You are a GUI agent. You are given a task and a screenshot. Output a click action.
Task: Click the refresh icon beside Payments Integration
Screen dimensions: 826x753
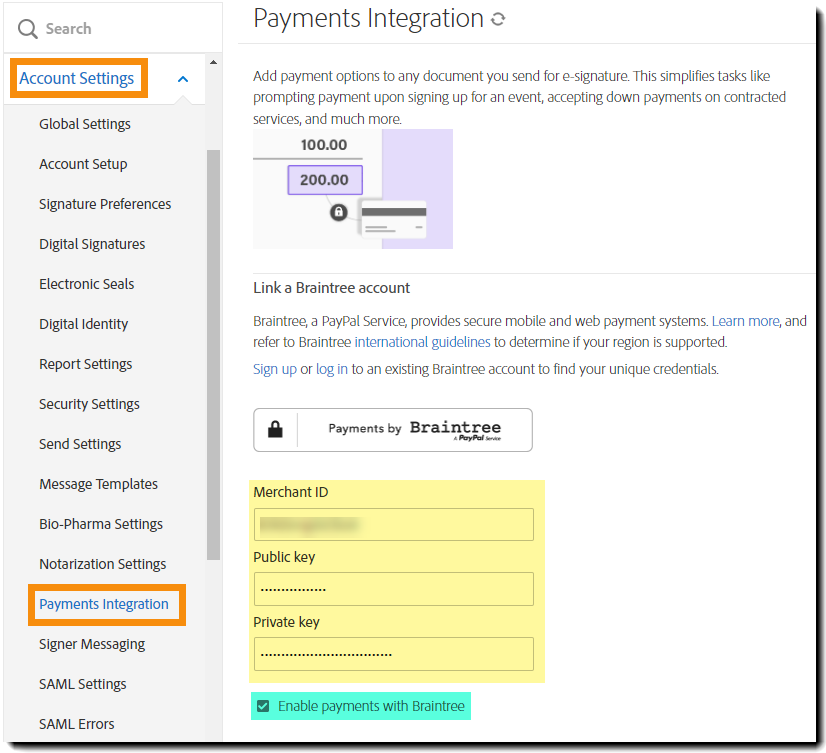(498, 19)
